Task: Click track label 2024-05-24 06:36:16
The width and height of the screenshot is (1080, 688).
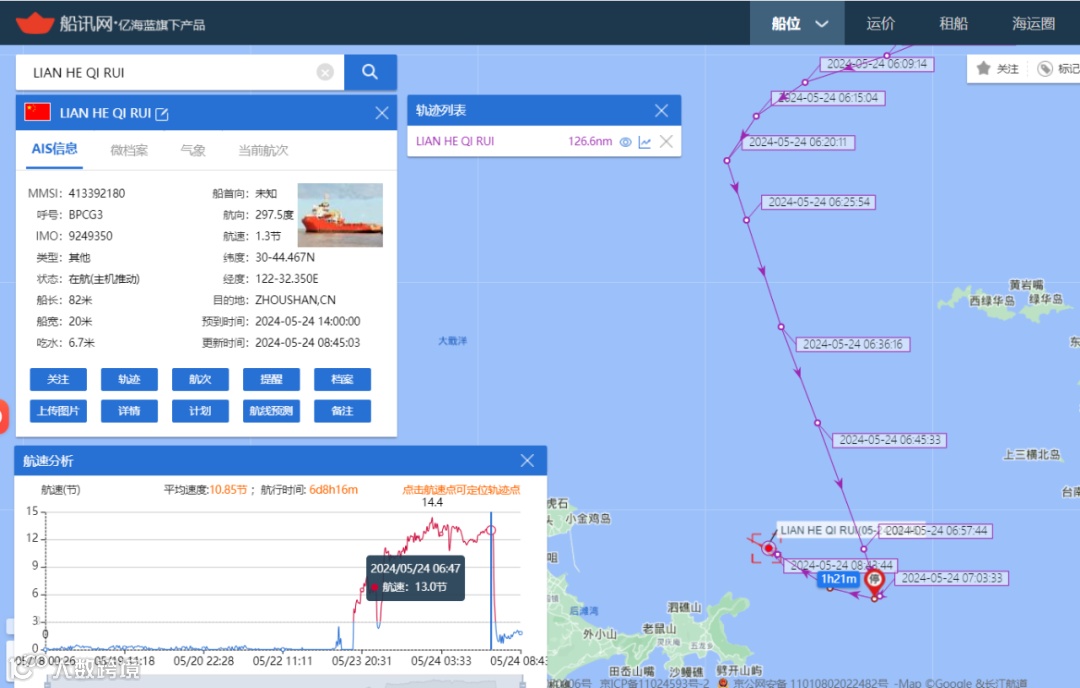Action: [x=853, y=344]
